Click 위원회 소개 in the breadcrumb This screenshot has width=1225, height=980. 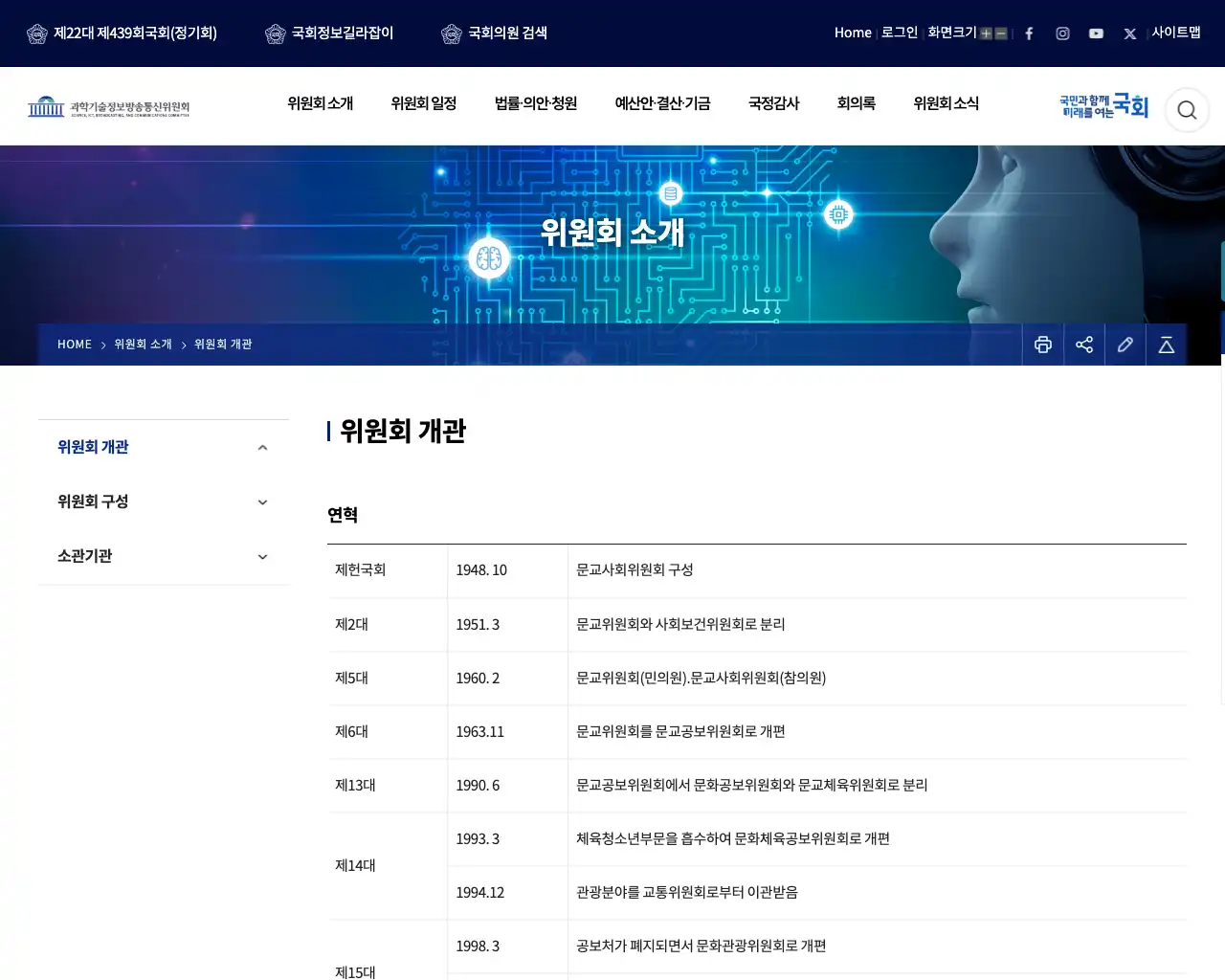[144, 345]
